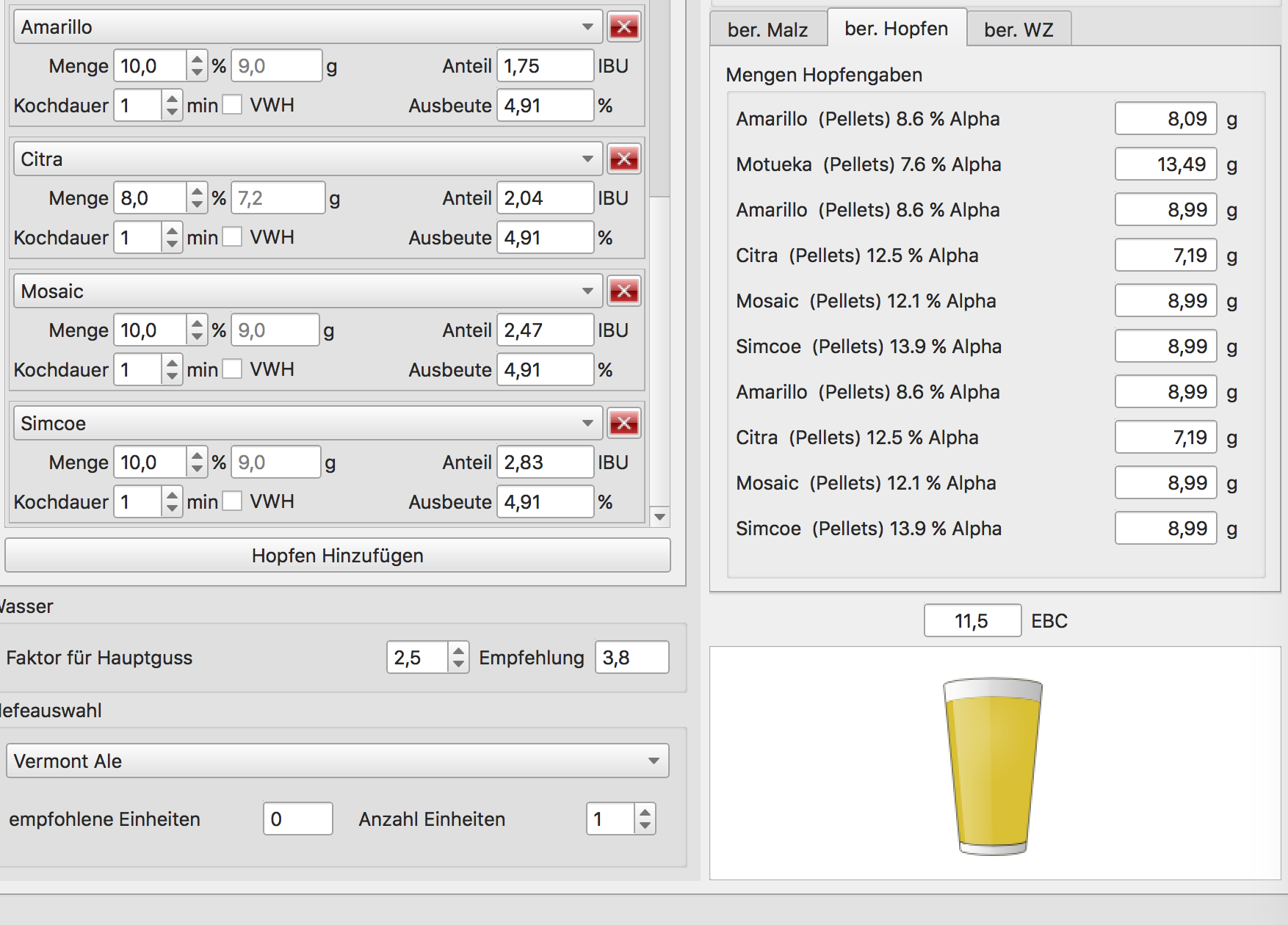Click the Anzahl Einheiten stepper arrows
The height and width of the screenshot is (925, 1288).
[x=645, y=819]
